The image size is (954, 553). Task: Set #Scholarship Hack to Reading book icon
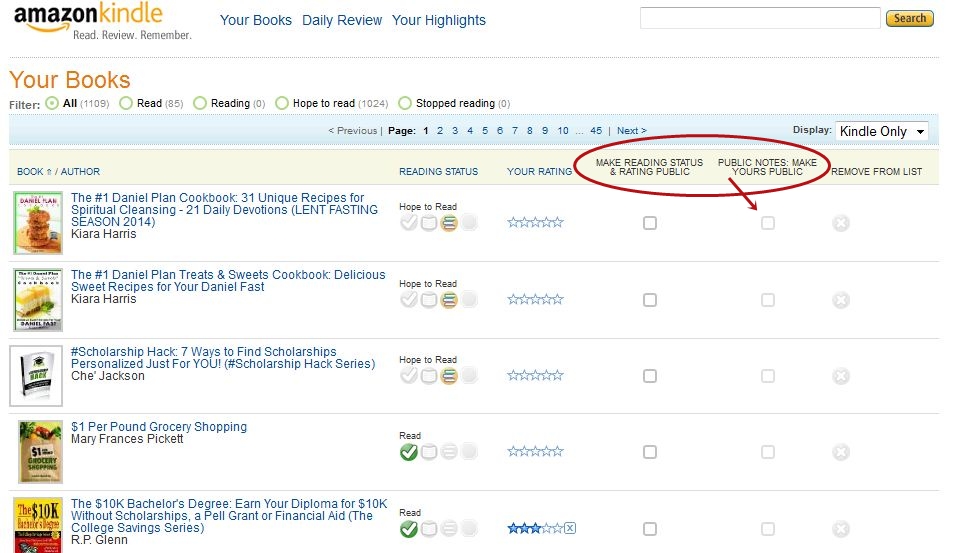(429, 375)
